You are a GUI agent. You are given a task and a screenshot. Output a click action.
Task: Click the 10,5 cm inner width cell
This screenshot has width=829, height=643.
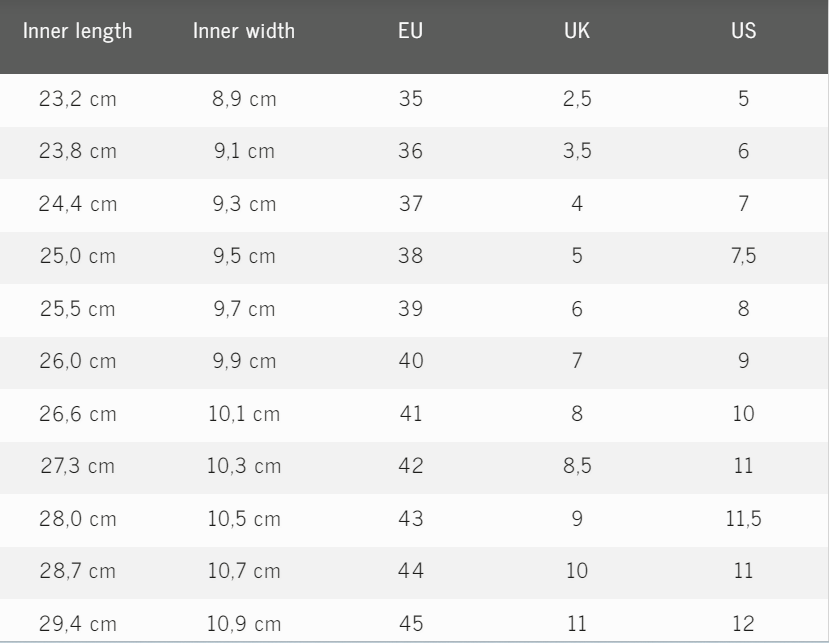pos(244,519)
